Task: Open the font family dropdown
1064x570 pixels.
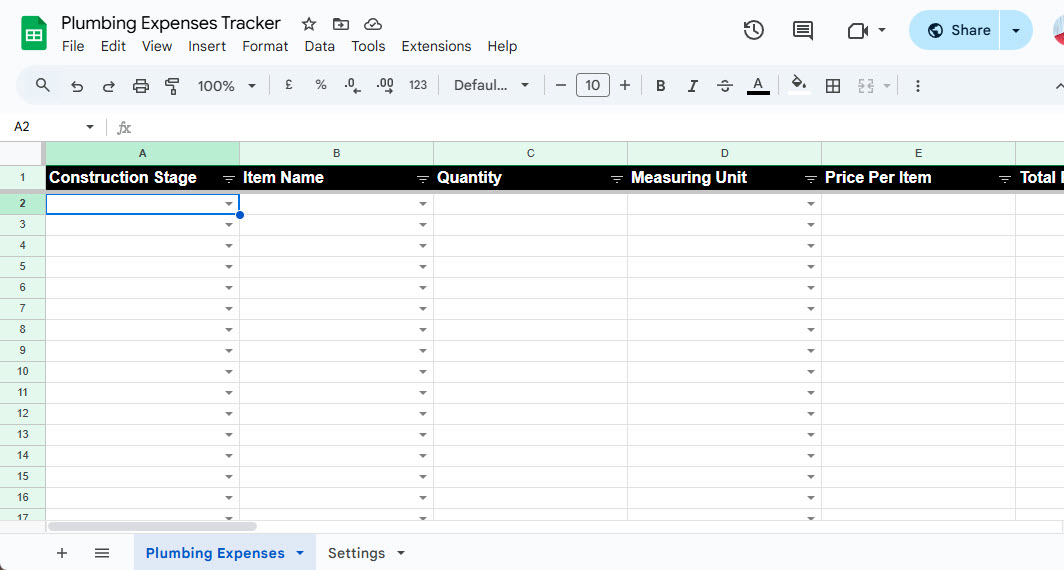Action: coord(491,86)
